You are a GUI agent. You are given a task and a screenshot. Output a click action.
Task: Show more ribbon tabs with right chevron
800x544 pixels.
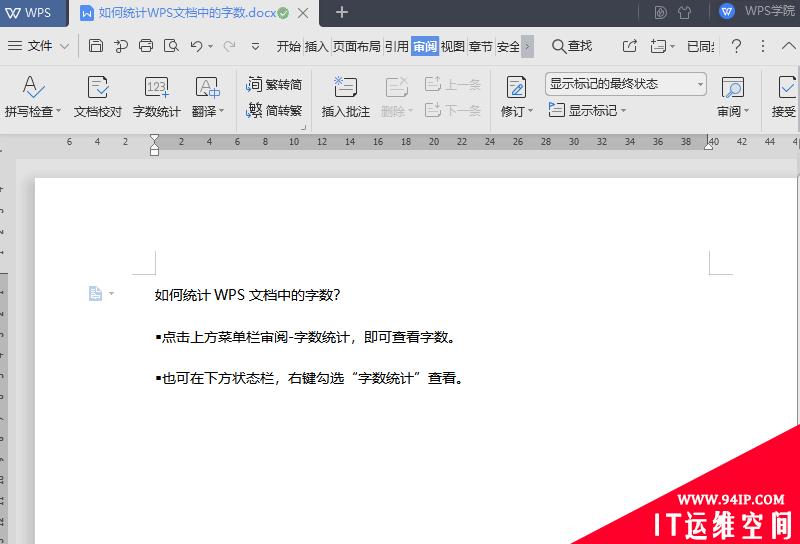click(x=528, y=46)
